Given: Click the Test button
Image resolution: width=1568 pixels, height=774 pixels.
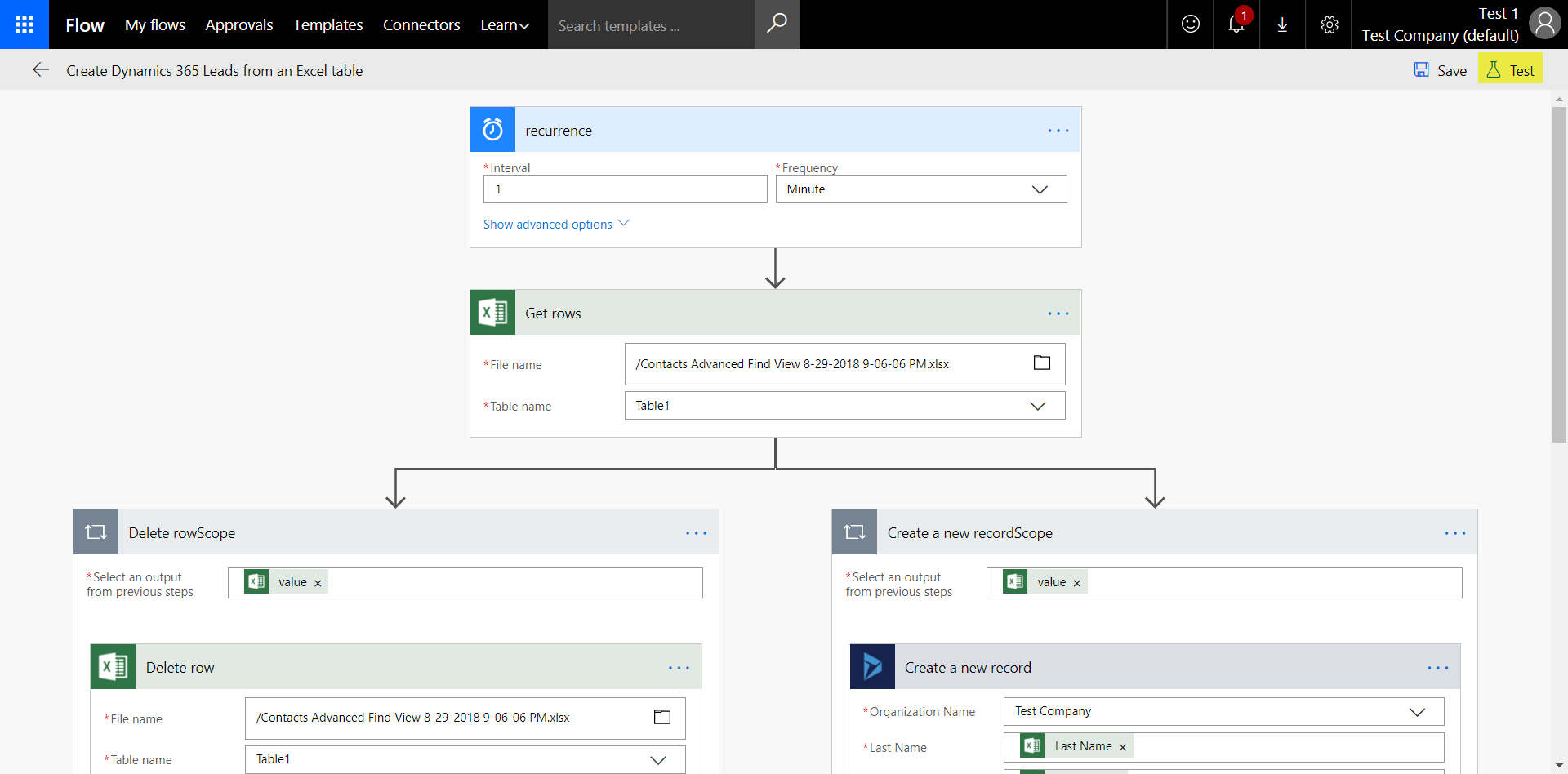Looking at the screenshot, I should [1511, 70].
